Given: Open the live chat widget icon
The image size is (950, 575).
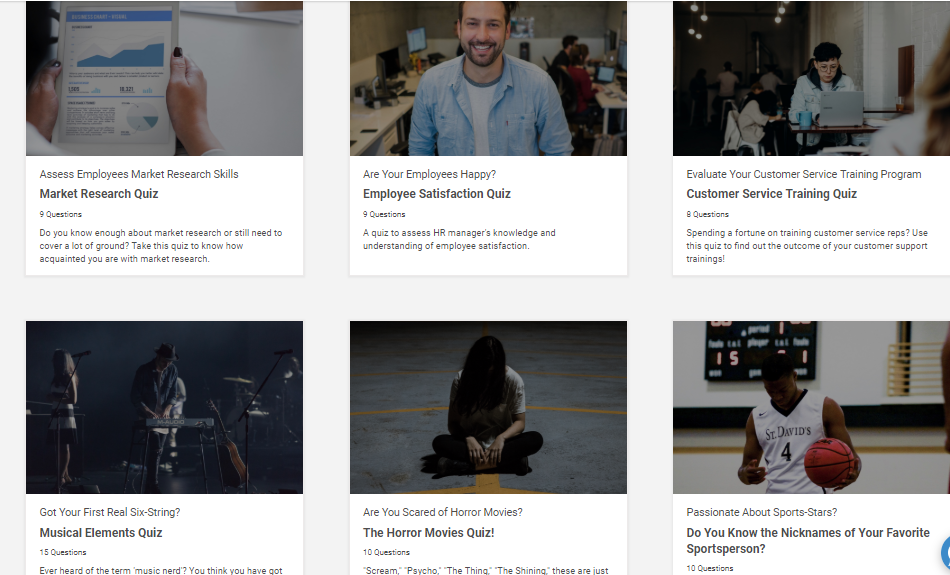Looking at the screenshot, I should click(944, 551).
